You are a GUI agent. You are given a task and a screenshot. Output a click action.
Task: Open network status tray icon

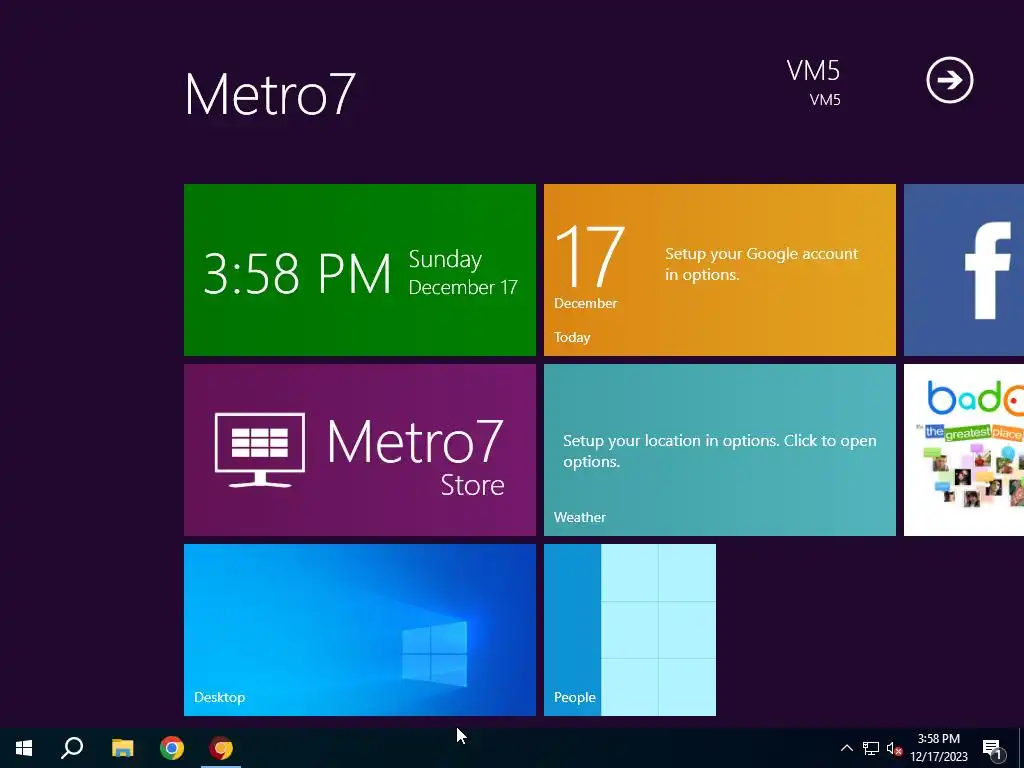tap(871, 748)
